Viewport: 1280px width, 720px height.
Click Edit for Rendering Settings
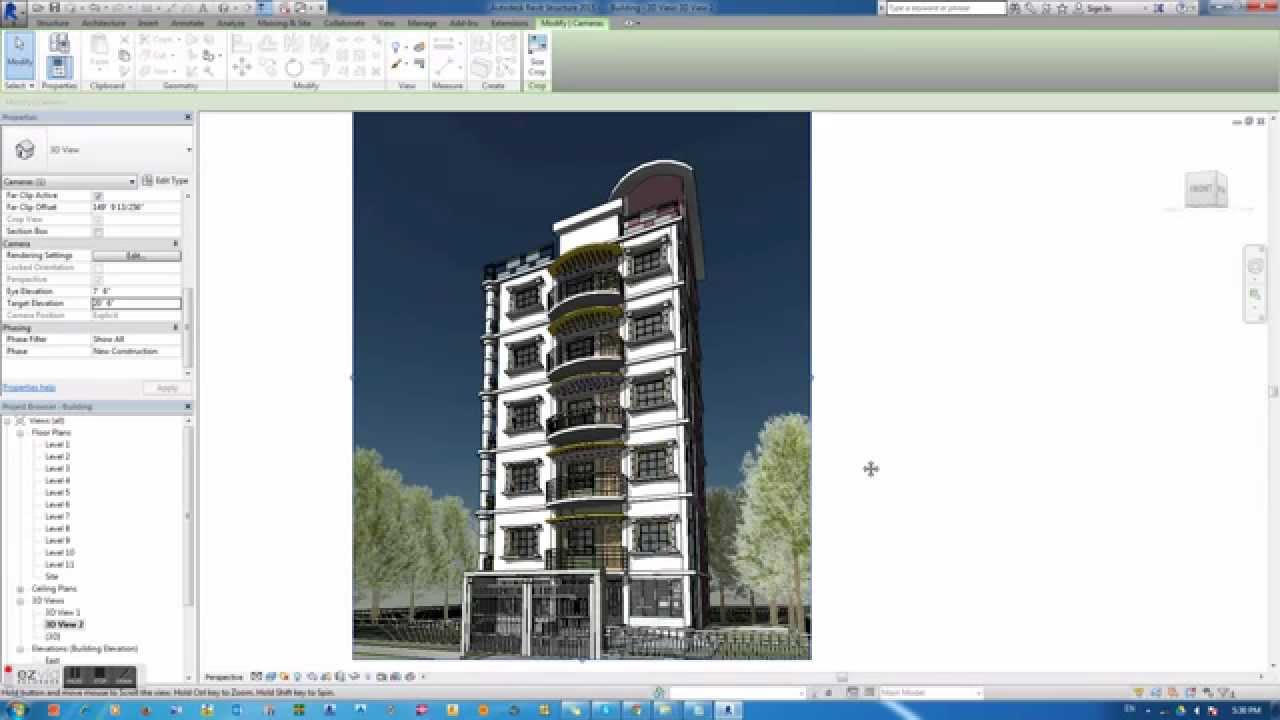pos(136,255)
